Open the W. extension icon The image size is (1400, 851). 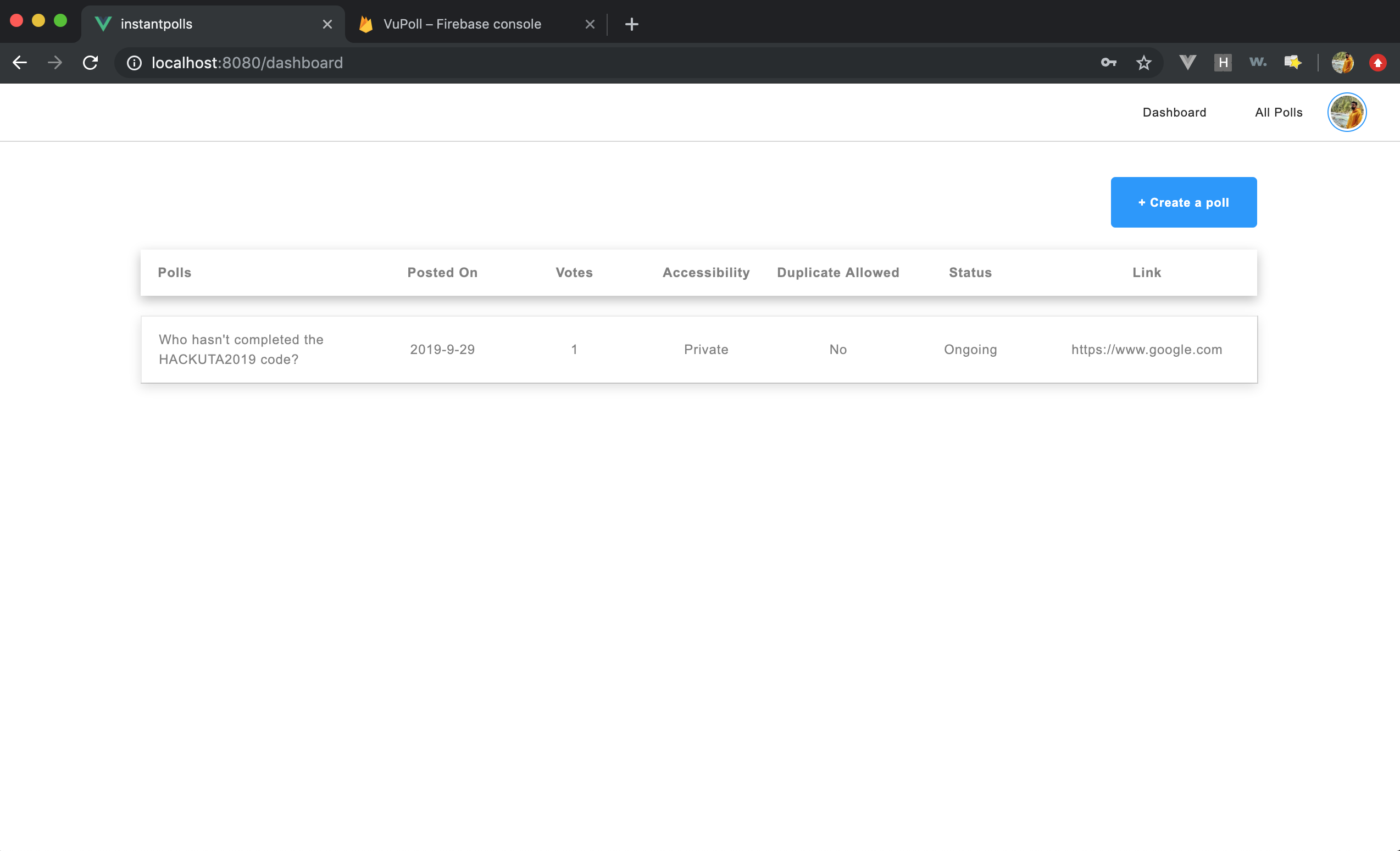pyautogui.click(x=1257, y=62)
